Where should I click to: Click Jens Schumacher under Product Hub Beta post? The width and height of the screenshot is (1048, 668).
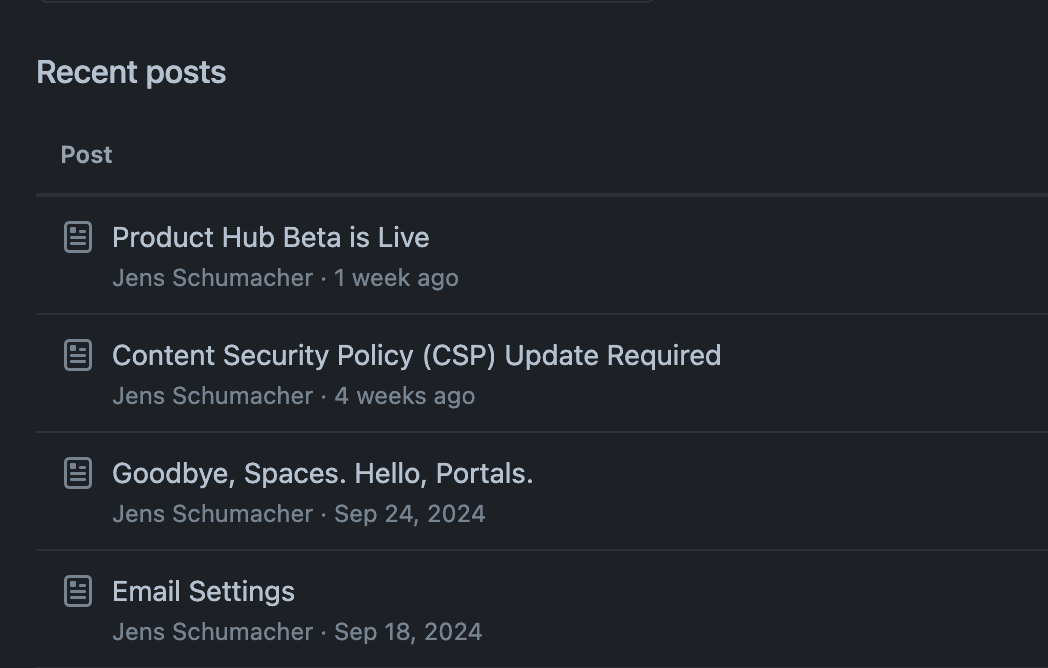point(212,278)
